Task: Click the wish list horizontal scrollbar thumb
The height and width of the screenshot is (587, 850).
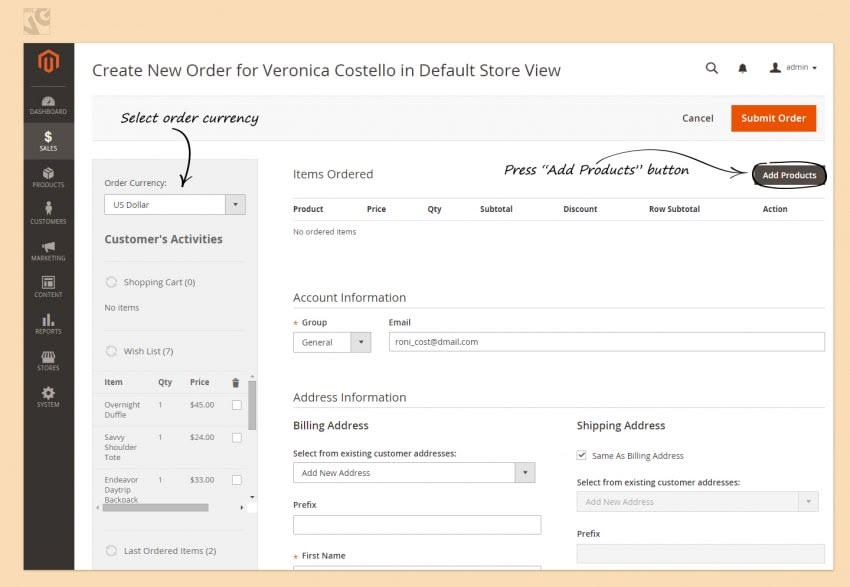Action: pyautogui.click(x=156, y=508)
